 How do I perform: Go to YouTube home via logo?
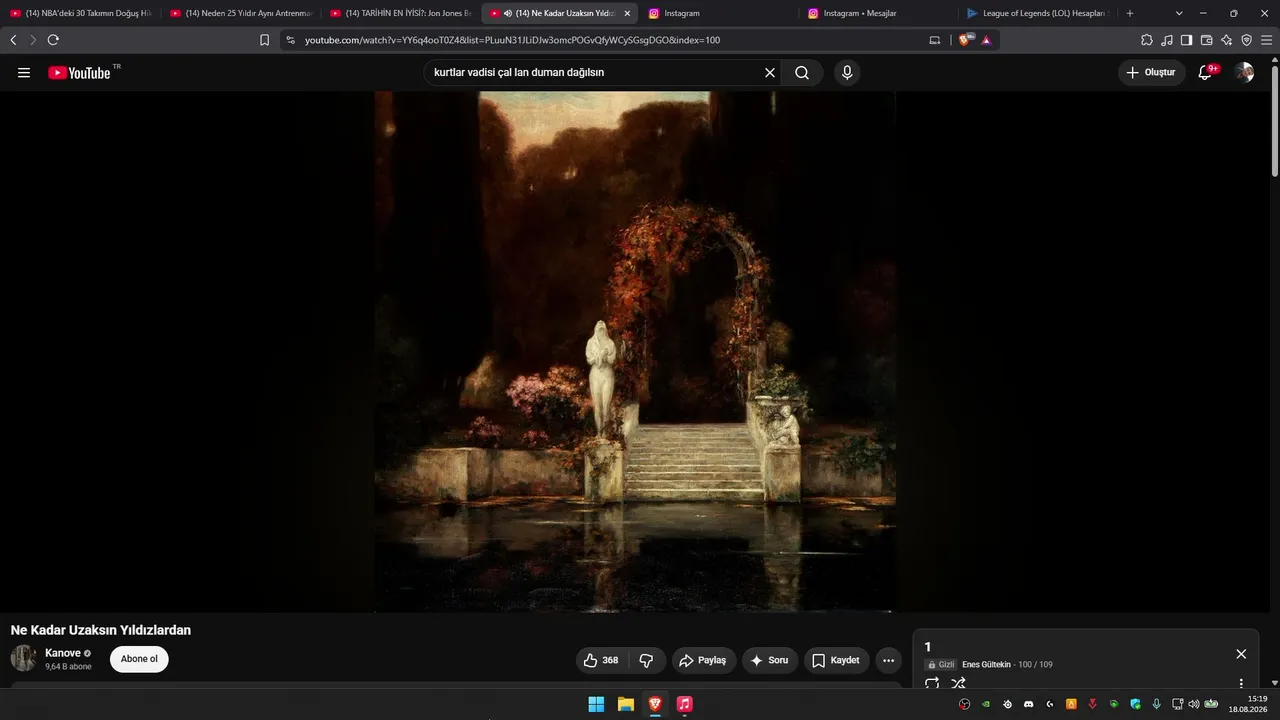79,73
